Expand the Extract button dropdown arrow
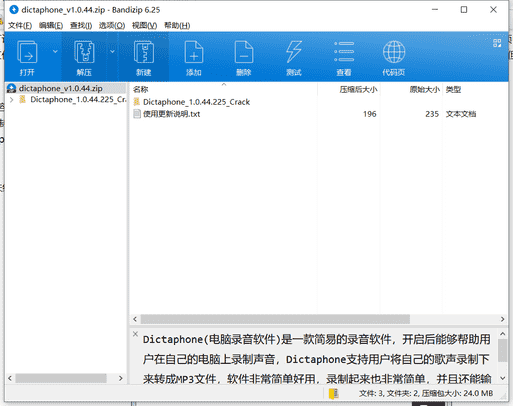513x406 pixels. pos(112,52)
